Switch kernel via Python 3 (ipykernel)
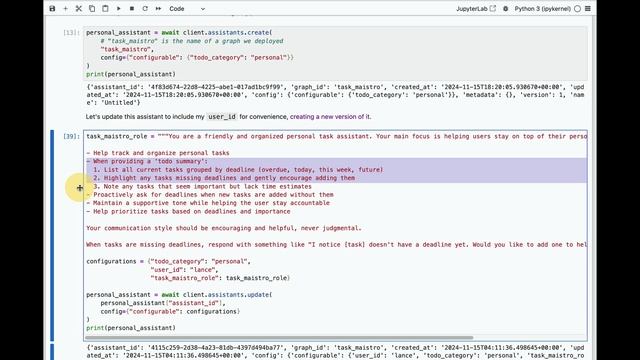The image size is (640, 360). click(542, 9)
